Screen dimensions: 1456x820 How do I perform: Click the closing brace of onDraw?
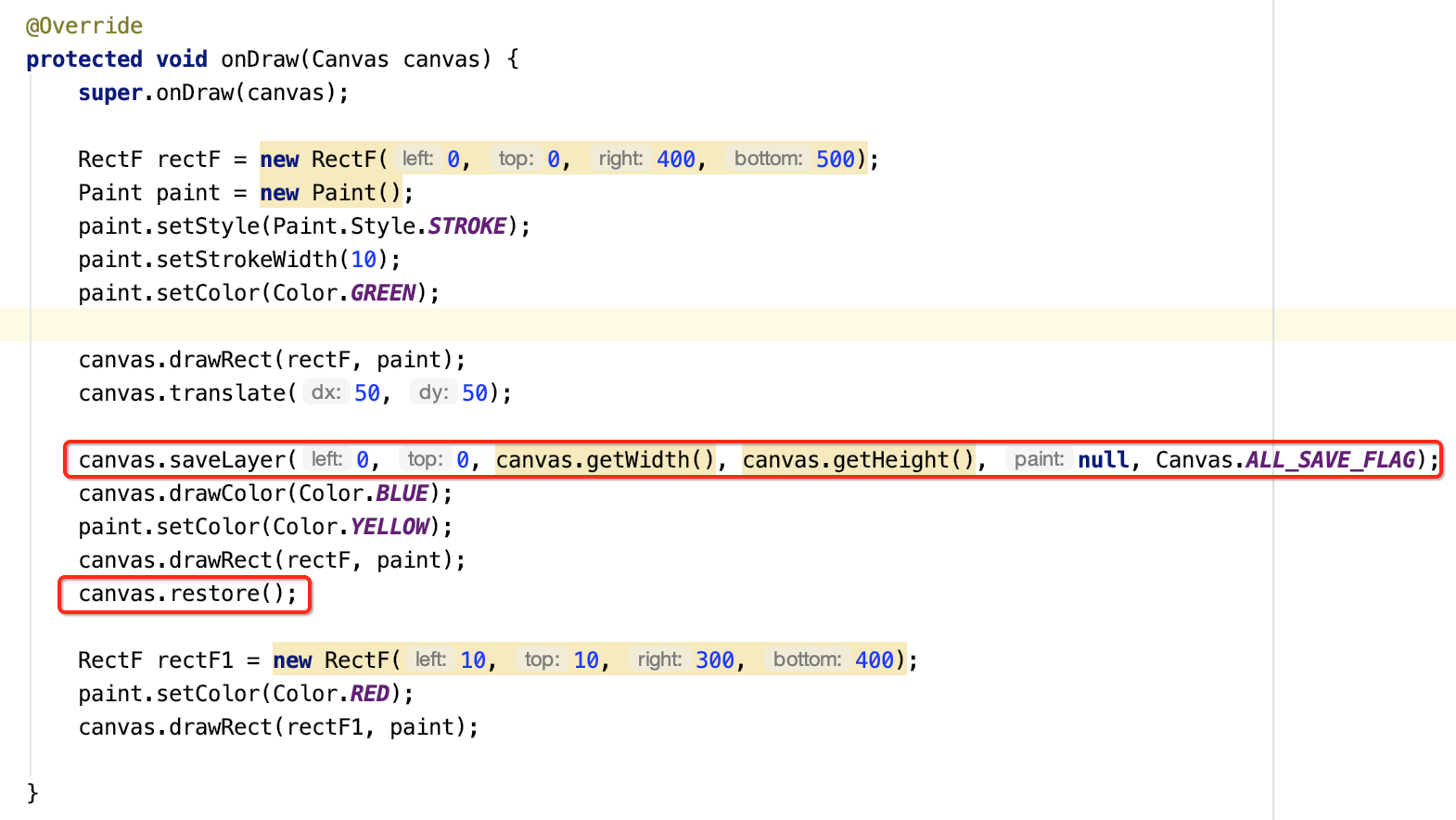point(32,793)
